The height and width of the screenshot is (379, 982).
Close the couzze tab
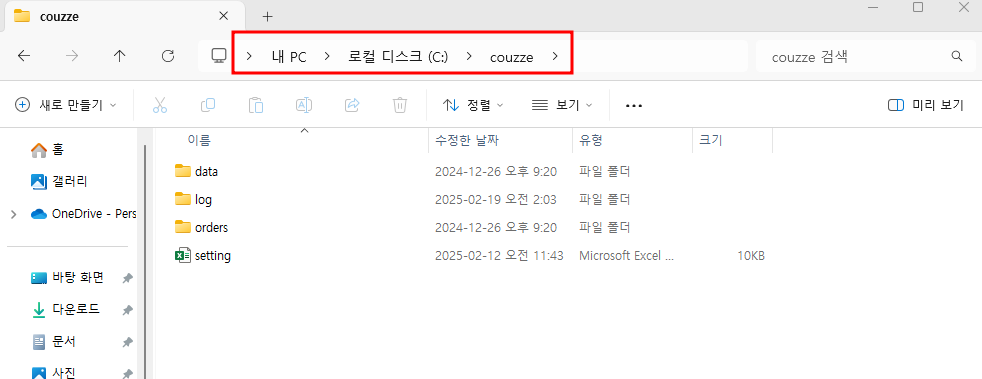point(223,16)
